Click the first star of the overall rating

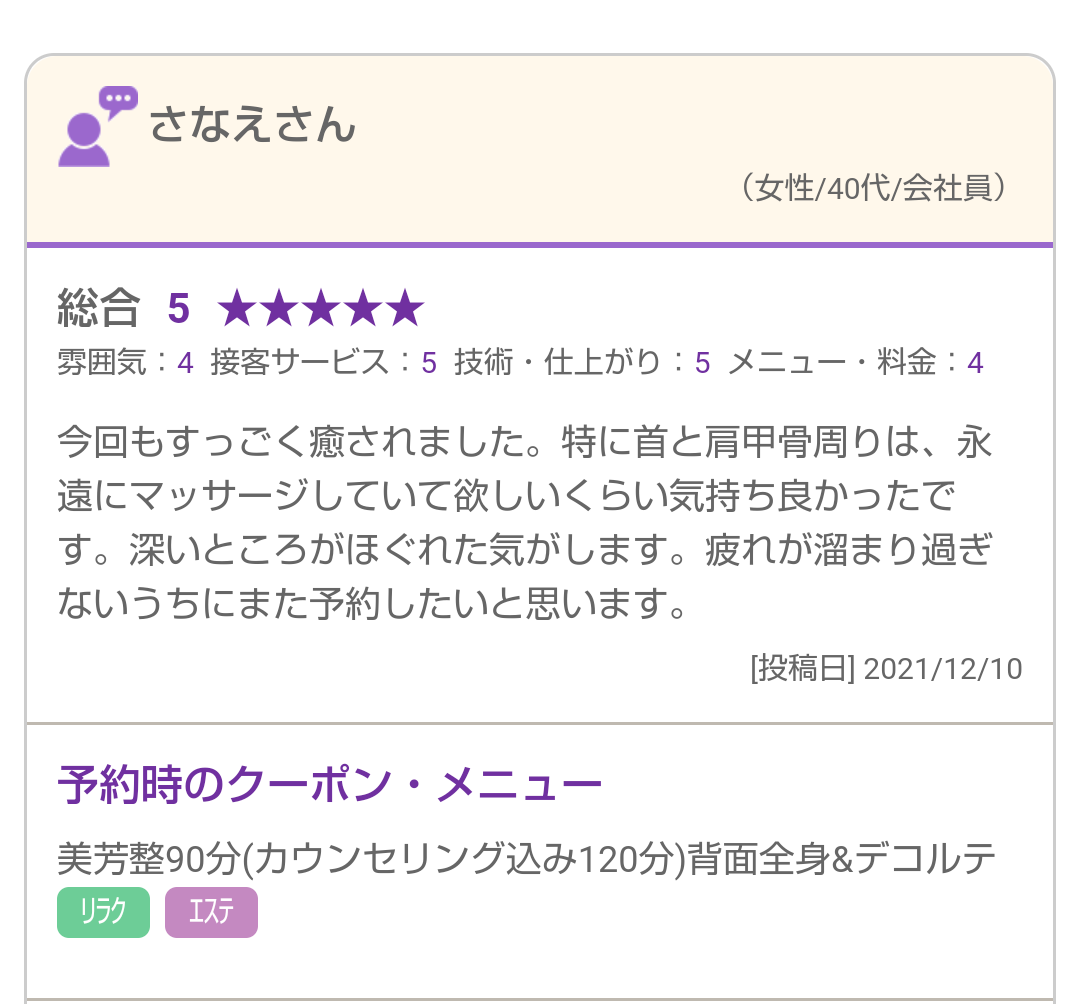point(237,309)
